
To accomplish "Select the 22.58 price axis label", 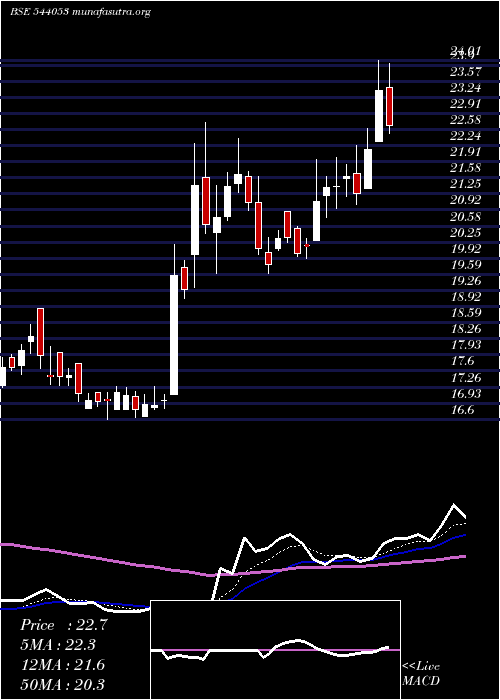I will (466, 120).
